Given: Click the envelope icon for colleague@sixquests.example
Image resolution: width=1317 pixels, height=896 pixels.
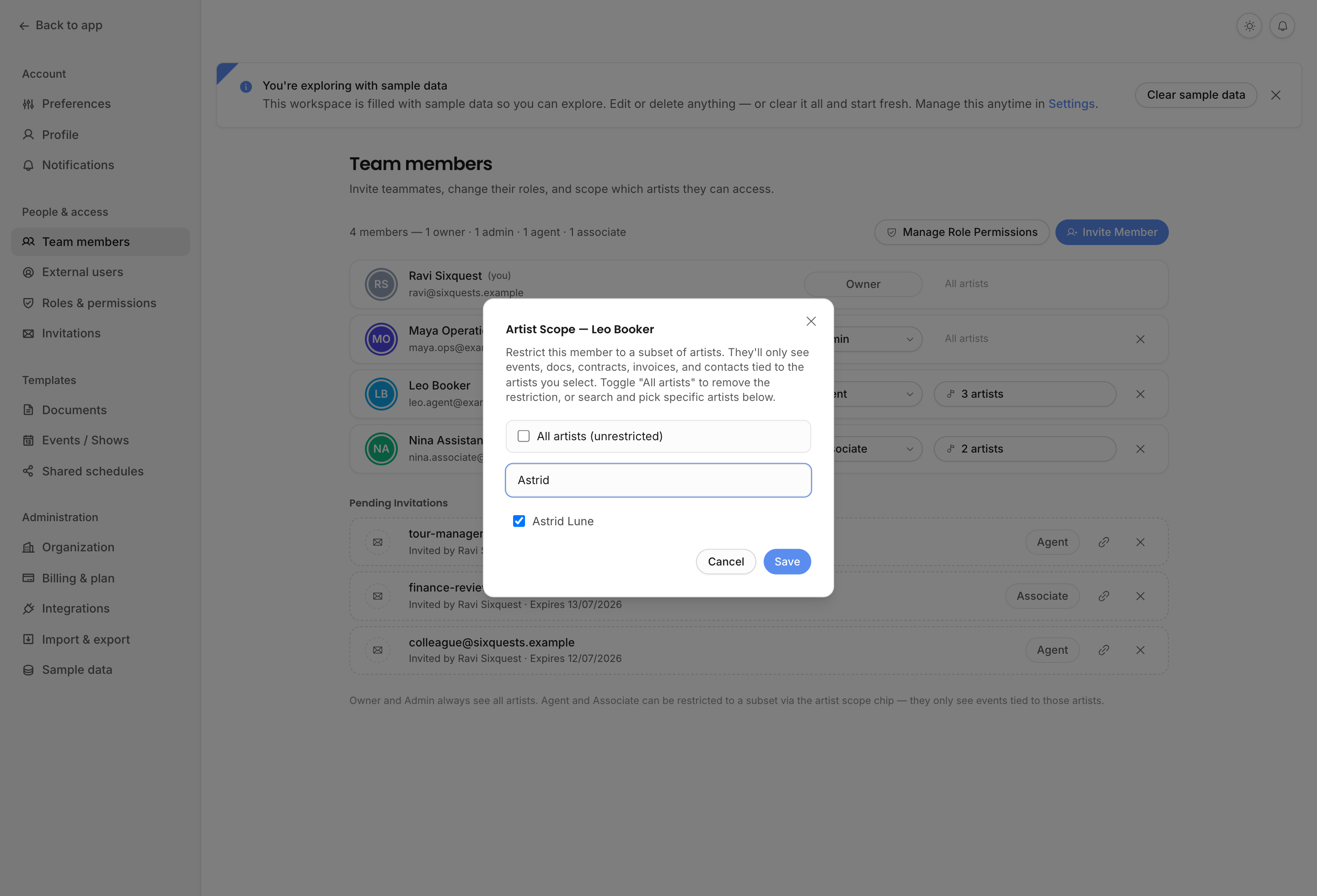Looking at the screenshot, I should pyautogui.click(x=377, y=650).
